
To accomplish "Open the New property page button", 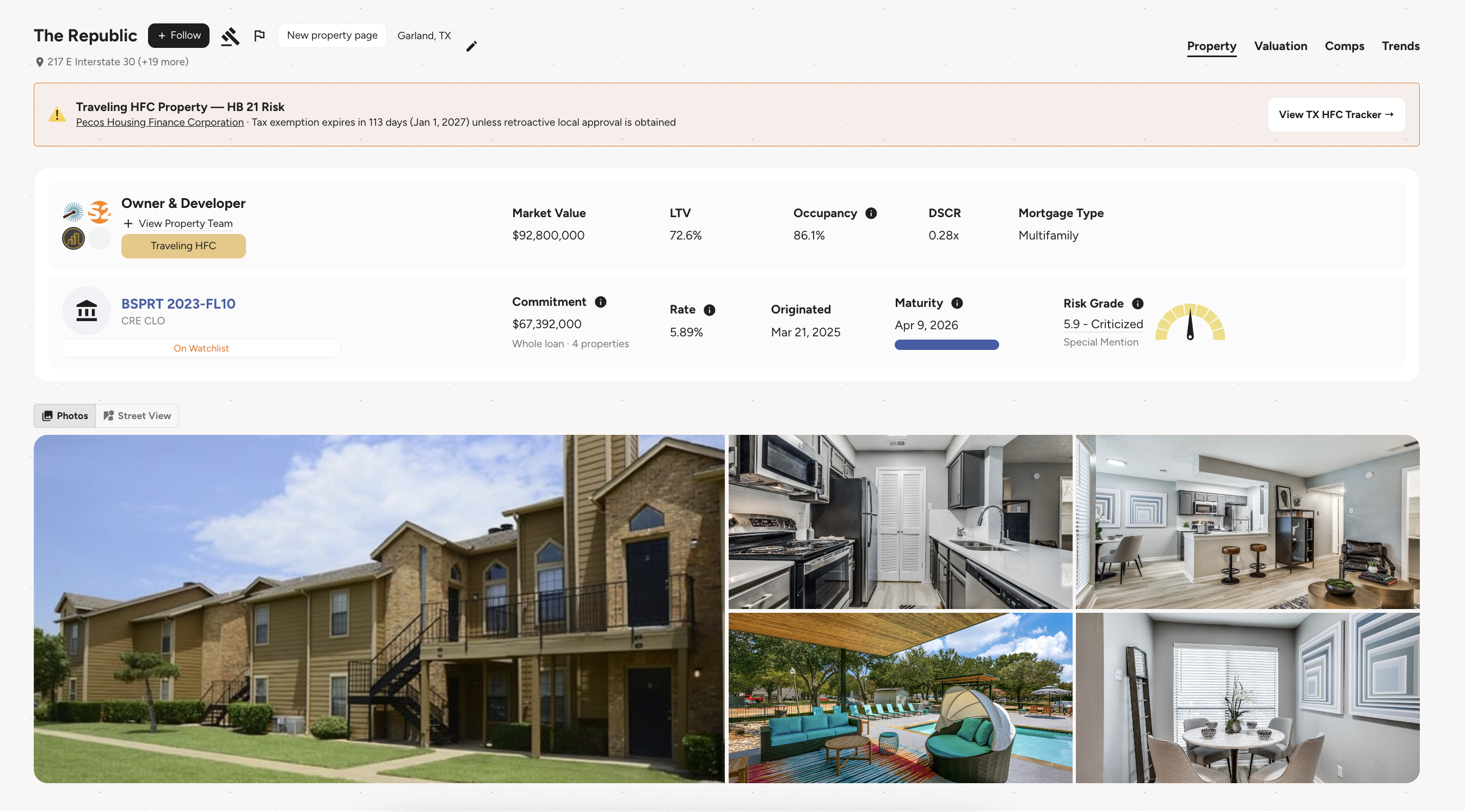I will coord(332,35).
